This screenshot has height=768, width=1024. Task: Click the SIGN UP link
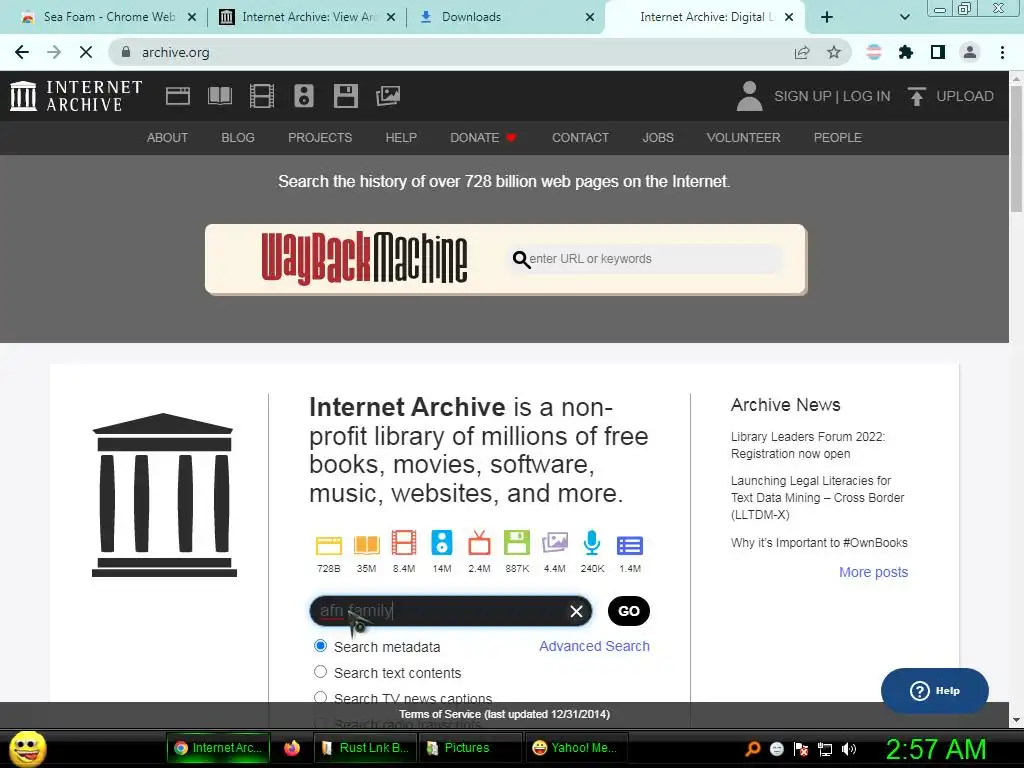click(x=803, y=96)
